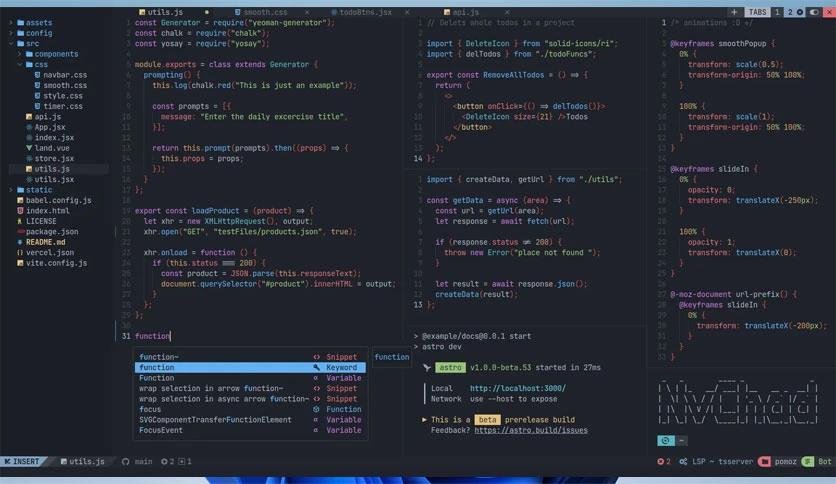836x484 pixels.
Task: Expand the components folder
Action: [x=55, y=54]
